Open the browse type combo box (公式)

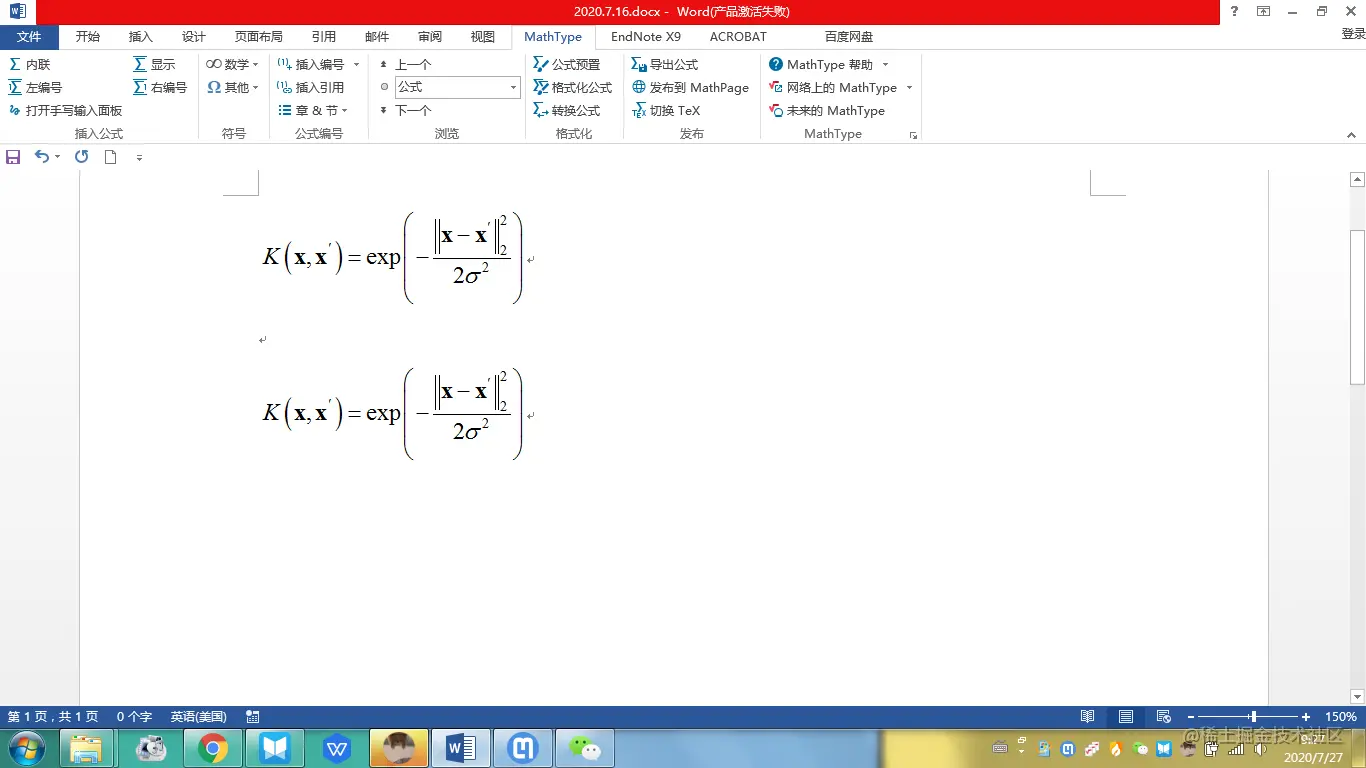point(458,88)
